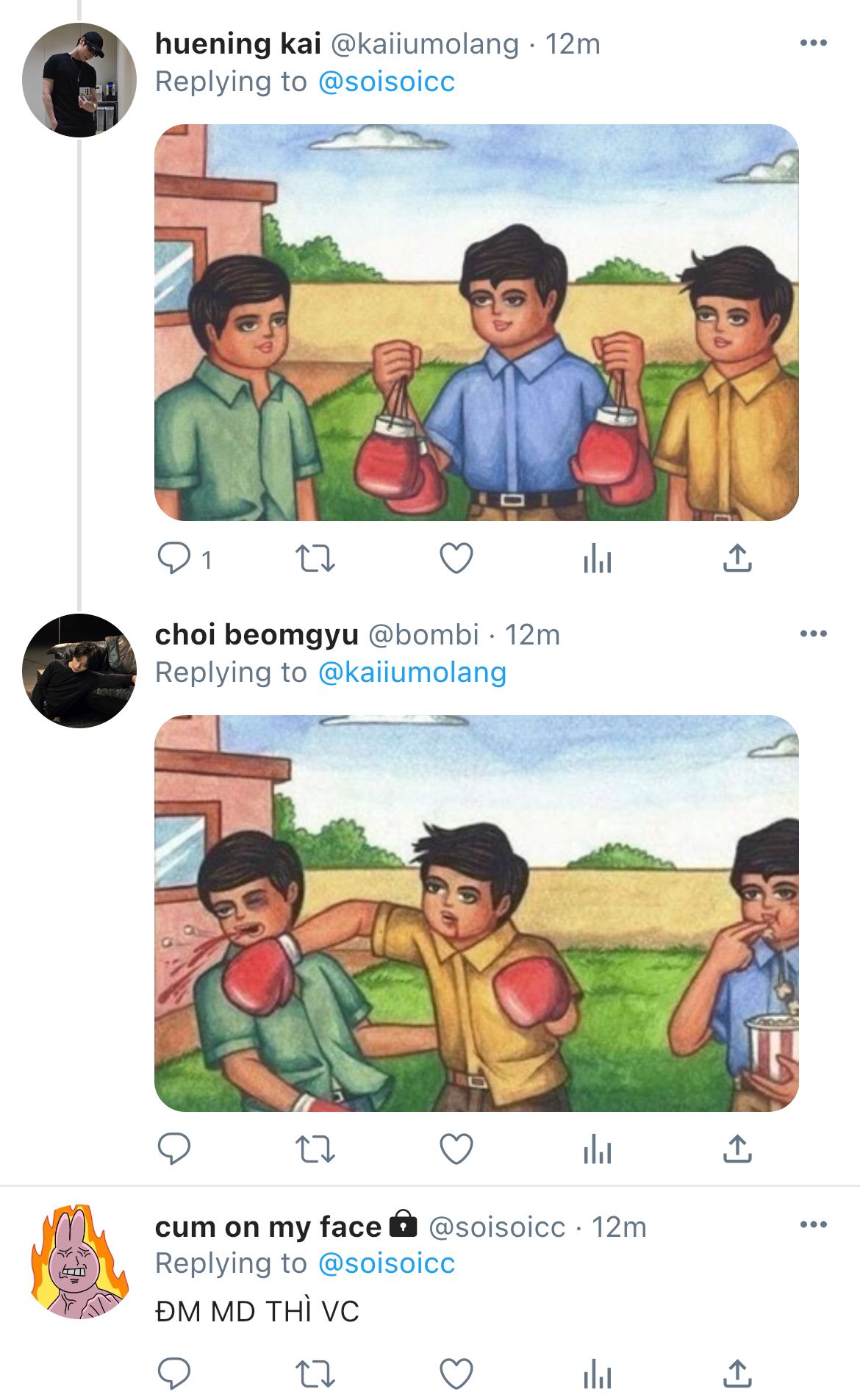
Task: Like huening kai's tweet
Action: pos(456,559)
